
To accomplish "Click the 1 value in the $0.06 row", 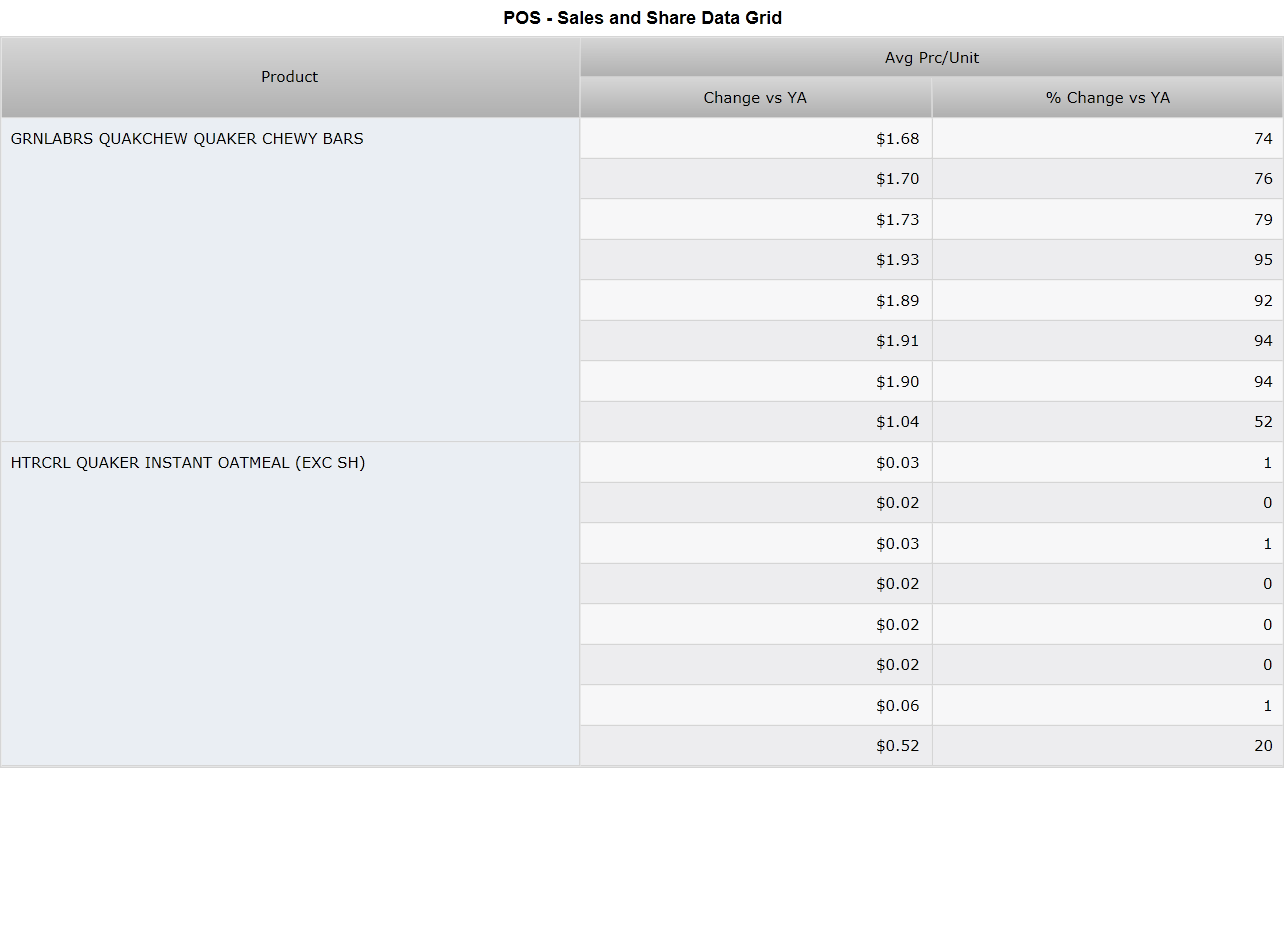I will [x=1268, y=706].
